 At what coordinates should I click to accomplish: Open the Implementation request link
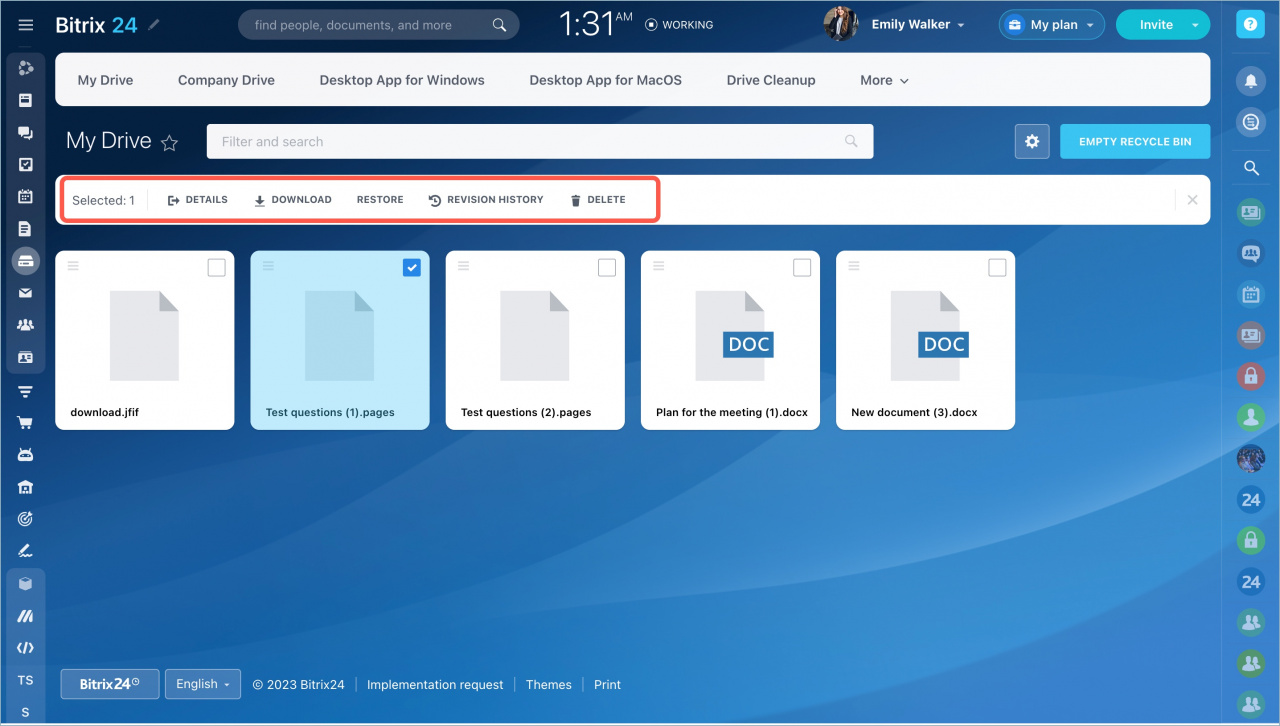[x=435, y=685]
